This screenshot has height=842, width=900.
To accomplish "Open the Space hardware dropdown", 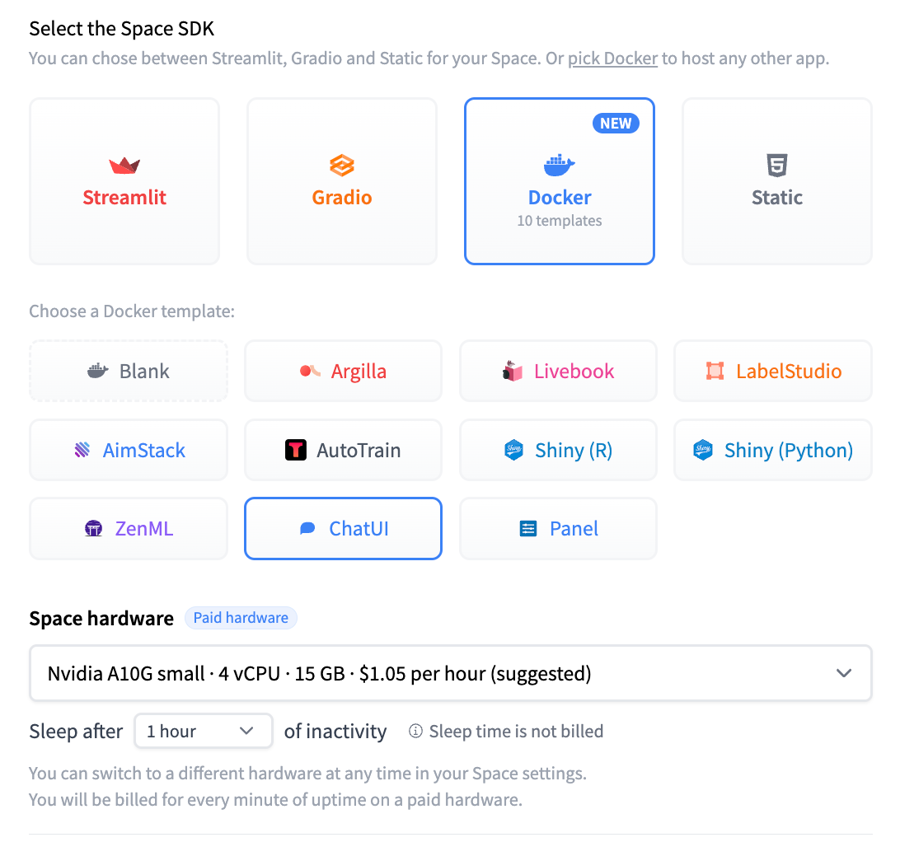I will [x=450, y=673].
